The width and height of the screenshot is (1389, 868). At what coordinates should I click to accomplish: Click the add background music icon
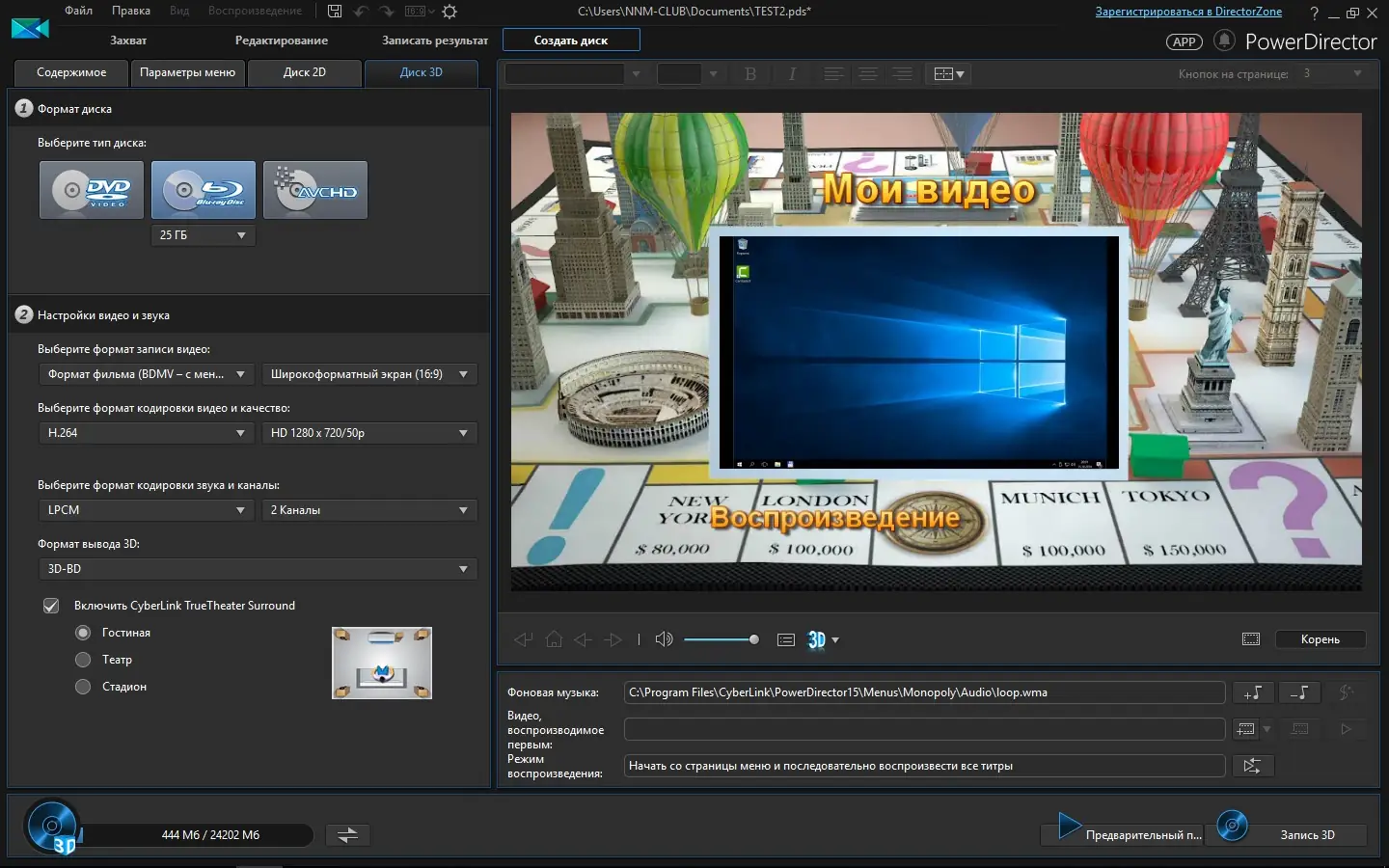coord(1252,692)
